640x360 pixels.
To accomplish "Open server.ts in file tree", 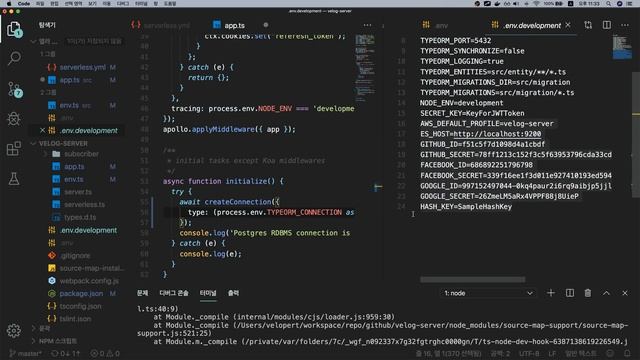I will pos(78,192).
